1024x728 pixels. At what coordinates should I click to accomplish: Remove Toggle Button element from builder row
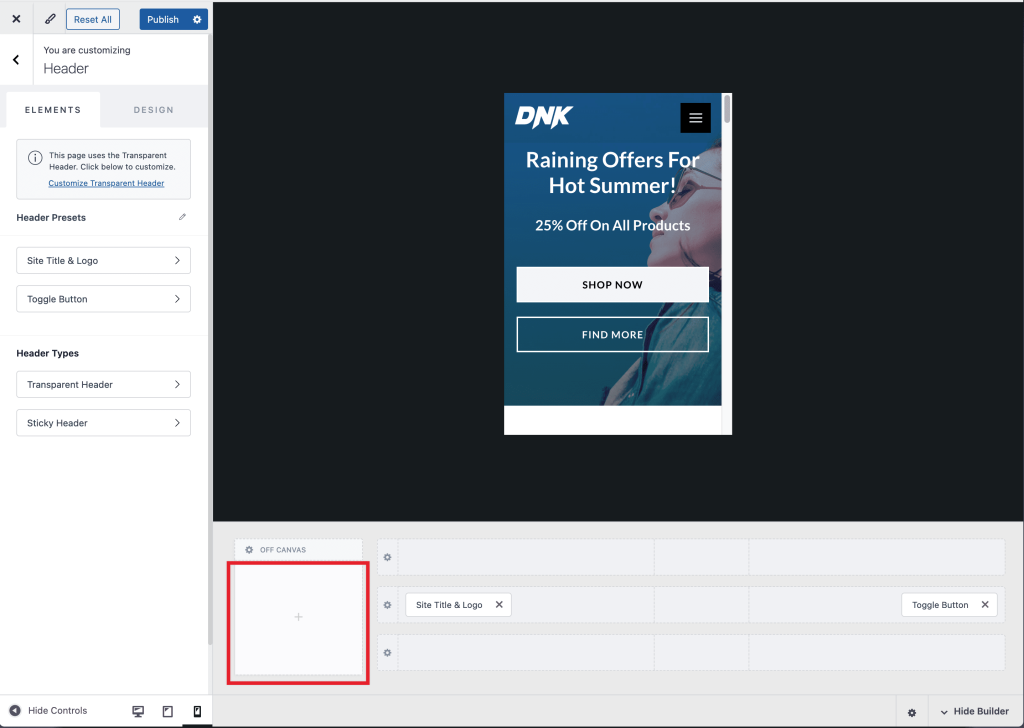tap(984, 605)
